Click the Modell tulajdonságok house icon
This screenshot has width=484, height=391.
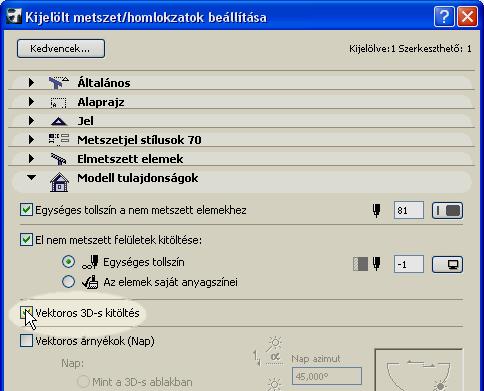pos(59,182)
